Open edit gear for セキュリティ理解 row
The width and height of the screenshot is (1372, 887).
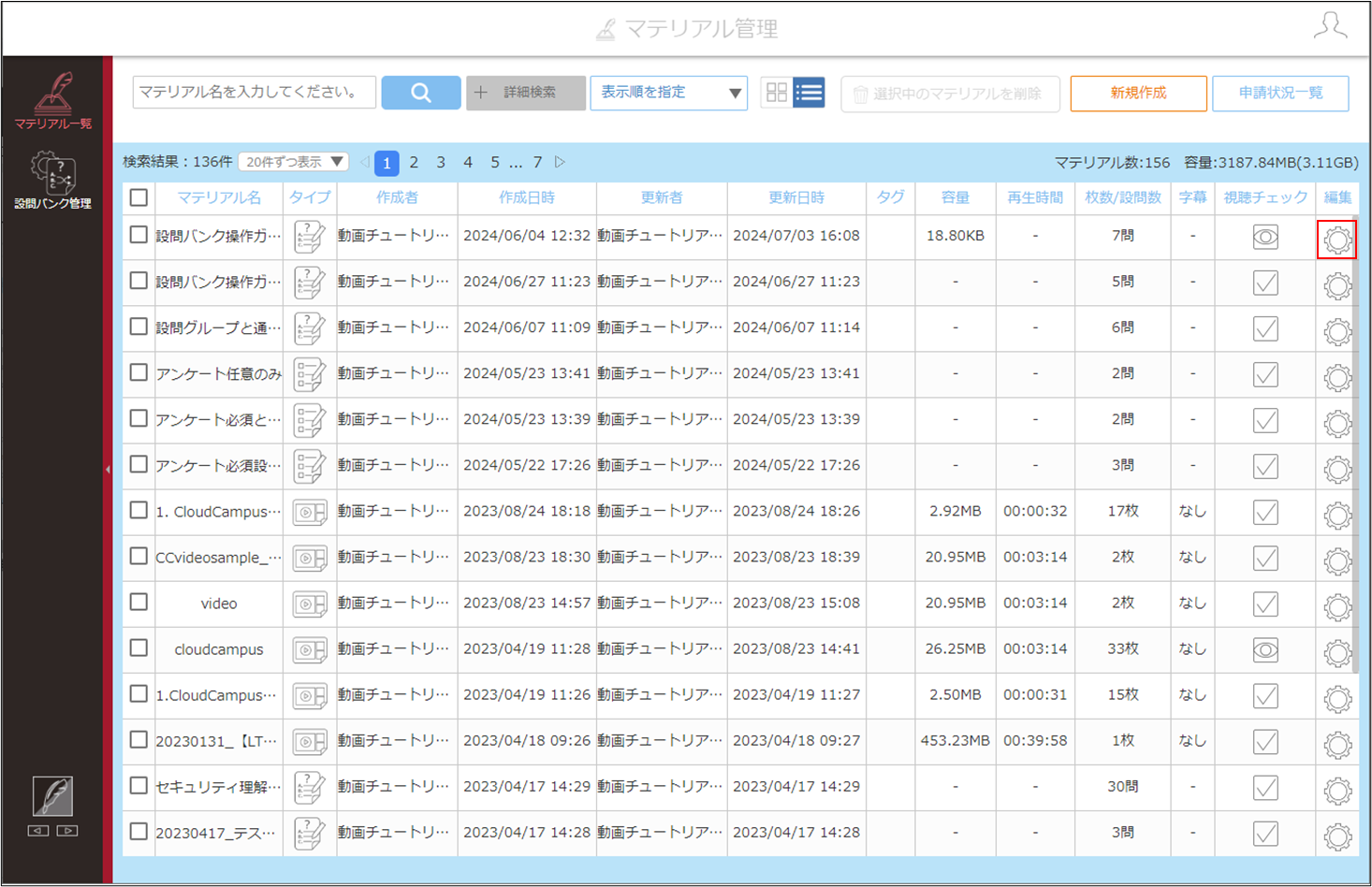(x=1337, y=791)
